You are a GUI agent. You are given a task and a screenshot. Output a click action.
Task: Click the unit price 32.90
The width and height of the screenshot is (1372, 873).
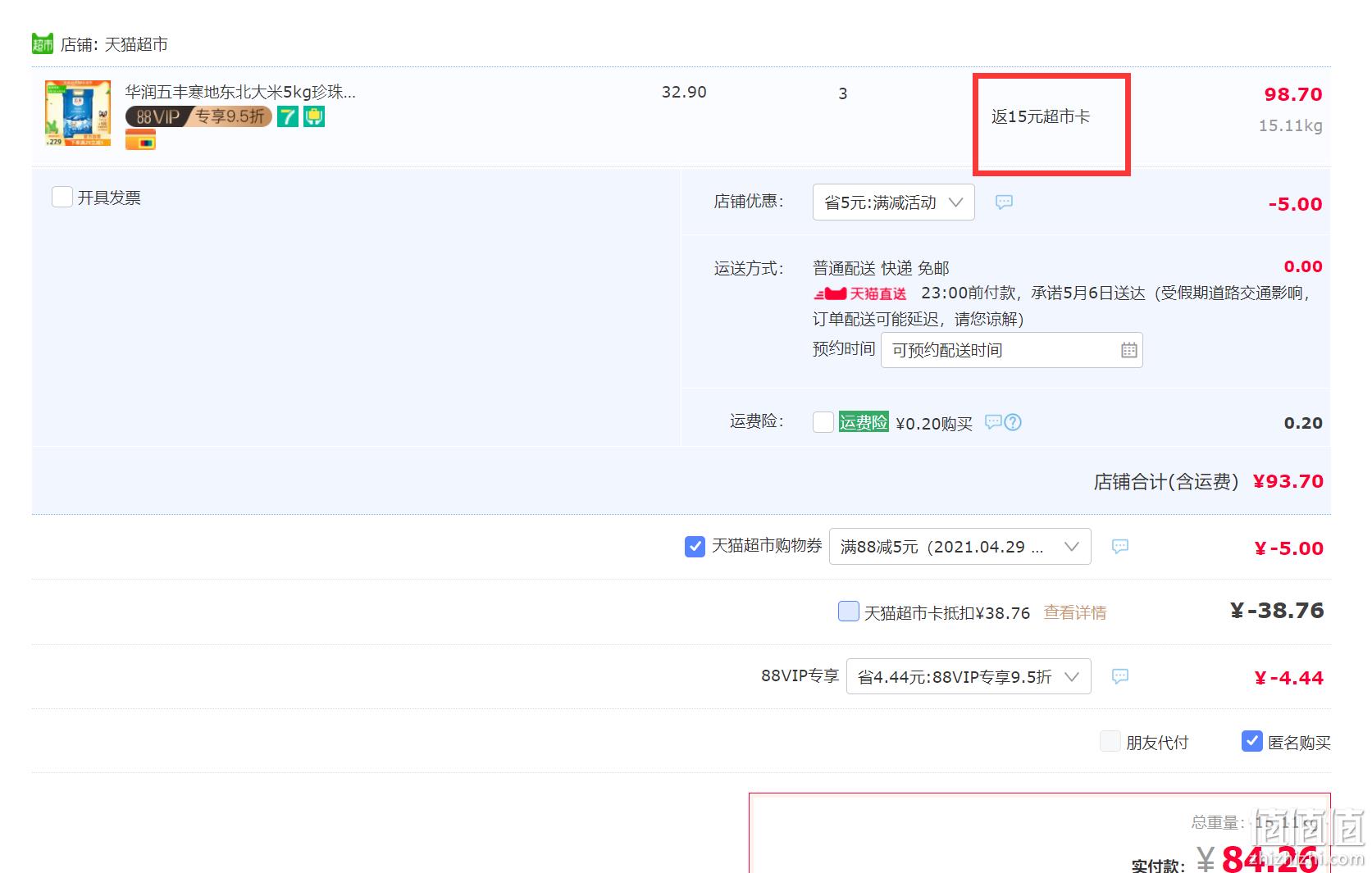click(684, 92)
